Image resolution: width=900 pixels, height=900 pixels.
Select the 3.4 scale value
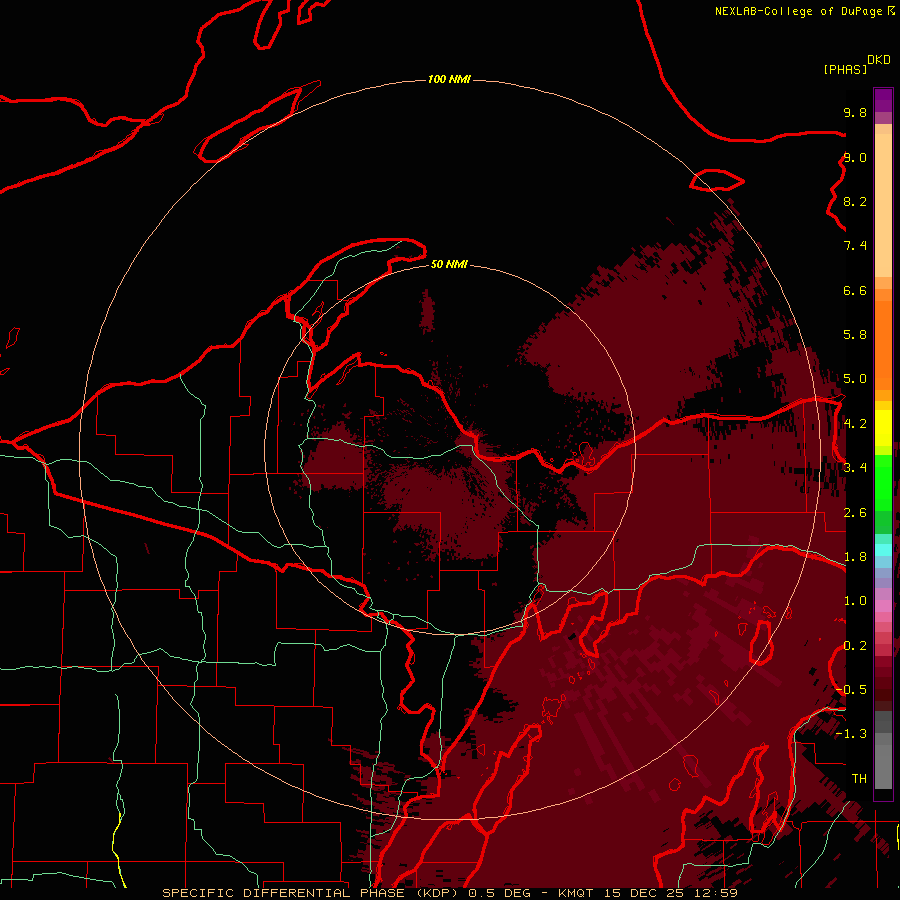855,468
